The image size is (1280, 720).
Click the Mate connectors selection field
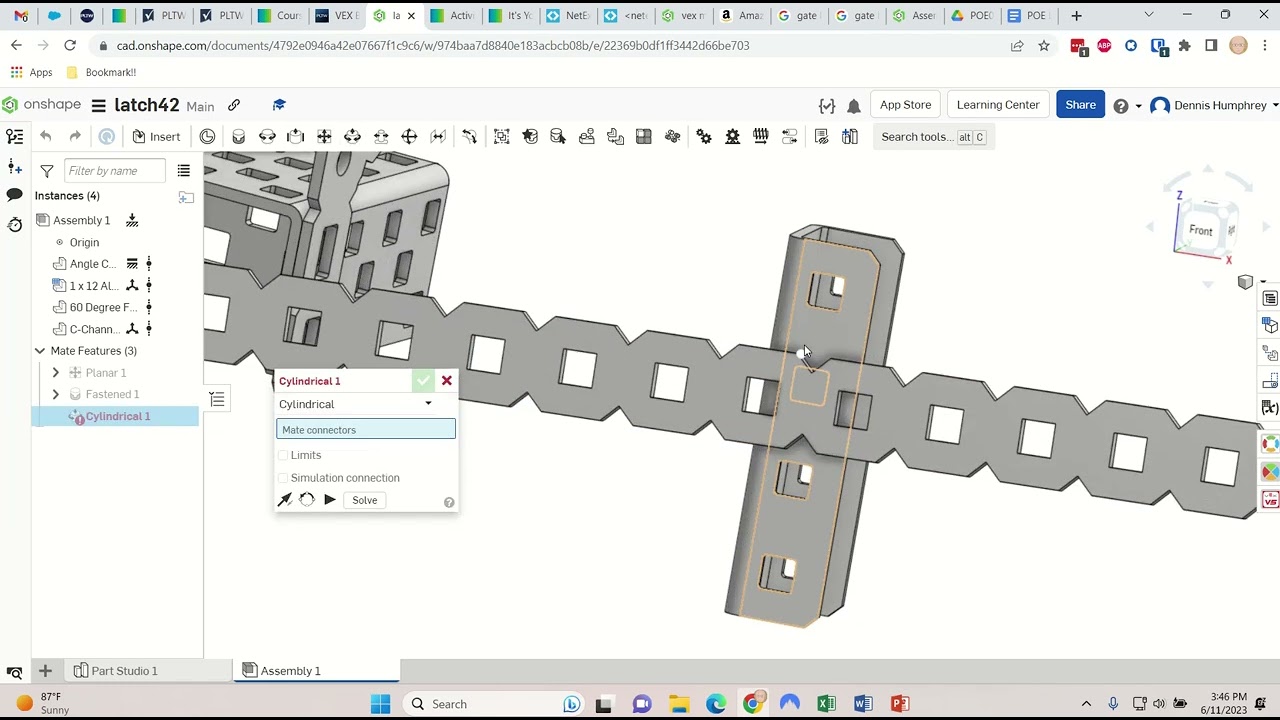pos(366,430)
